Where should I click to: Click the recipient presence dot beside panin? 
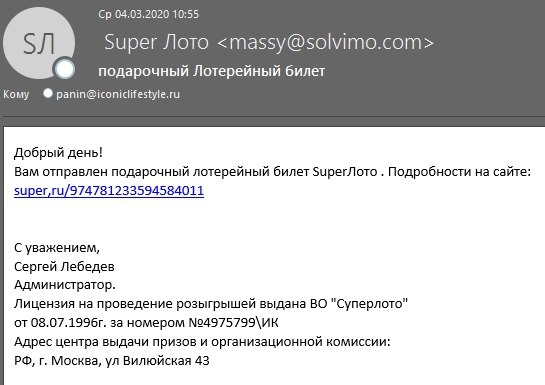click(x=48, y=93)
